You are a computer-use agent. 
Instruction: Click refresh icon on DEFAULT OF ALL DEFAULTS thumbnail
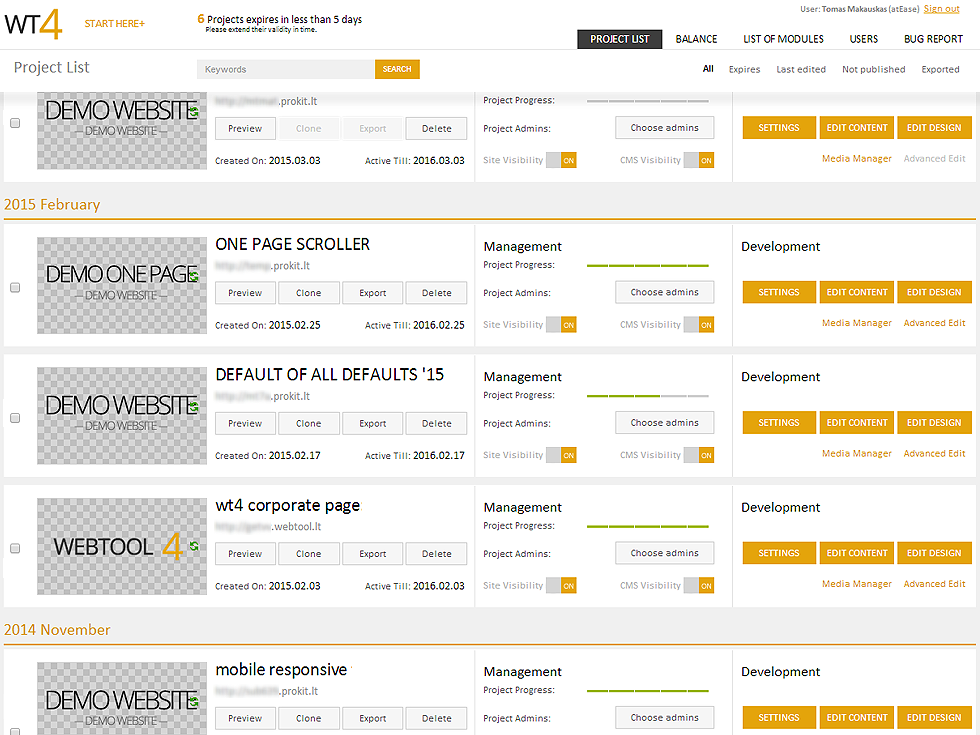193,405
